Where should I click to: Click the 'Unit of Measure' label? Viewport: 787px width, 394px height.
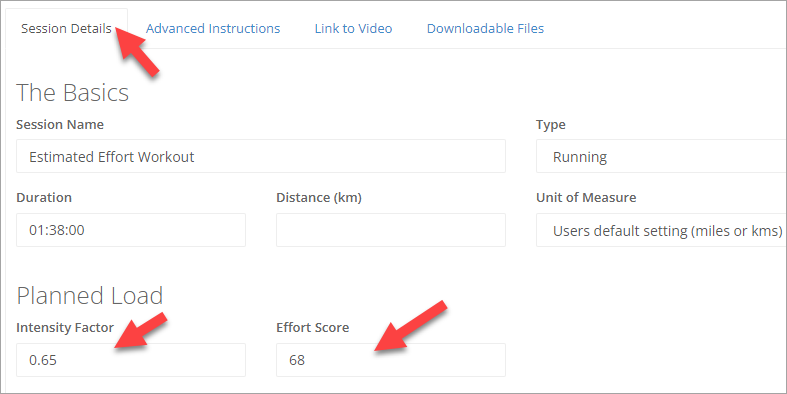pyautogui.click(x=586, y=197)
